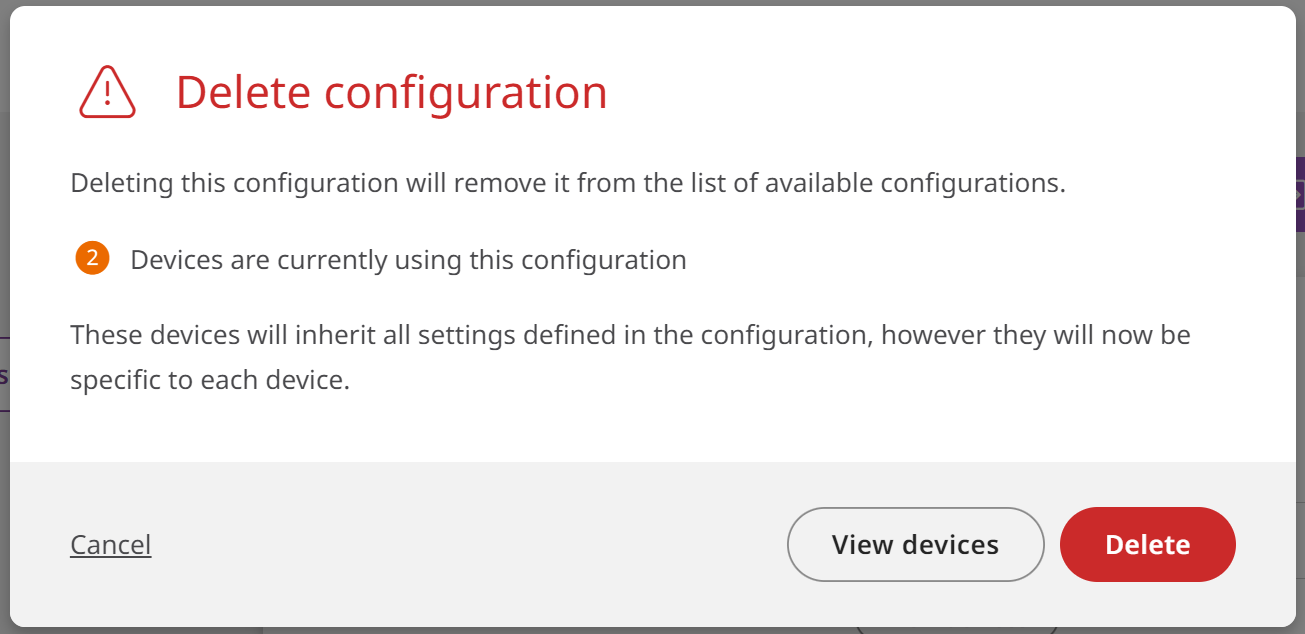Click the word "Devices" beside the orange badge
Image resolution: width=1305 pixels, height=634 pixels.
[176, 260]
